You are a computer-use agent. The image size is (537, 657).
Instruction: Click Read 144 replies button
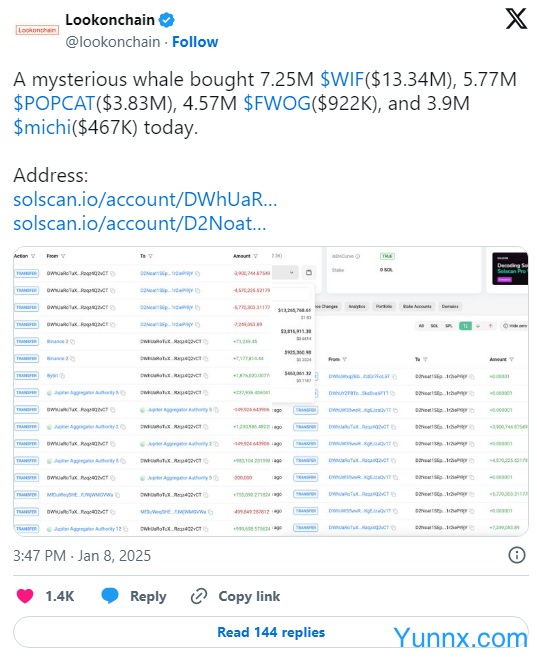[271, 632]
